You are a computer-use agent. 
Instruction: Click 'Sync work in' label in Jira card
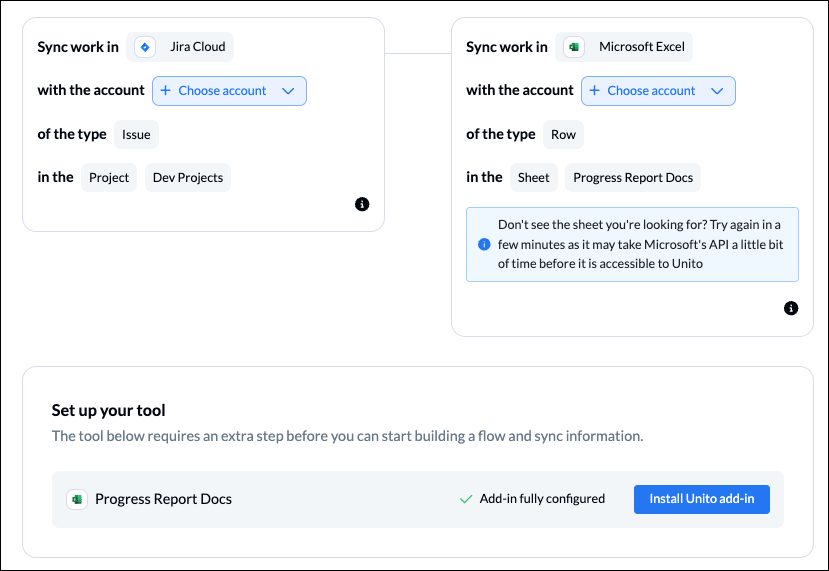tap(78, 47)
